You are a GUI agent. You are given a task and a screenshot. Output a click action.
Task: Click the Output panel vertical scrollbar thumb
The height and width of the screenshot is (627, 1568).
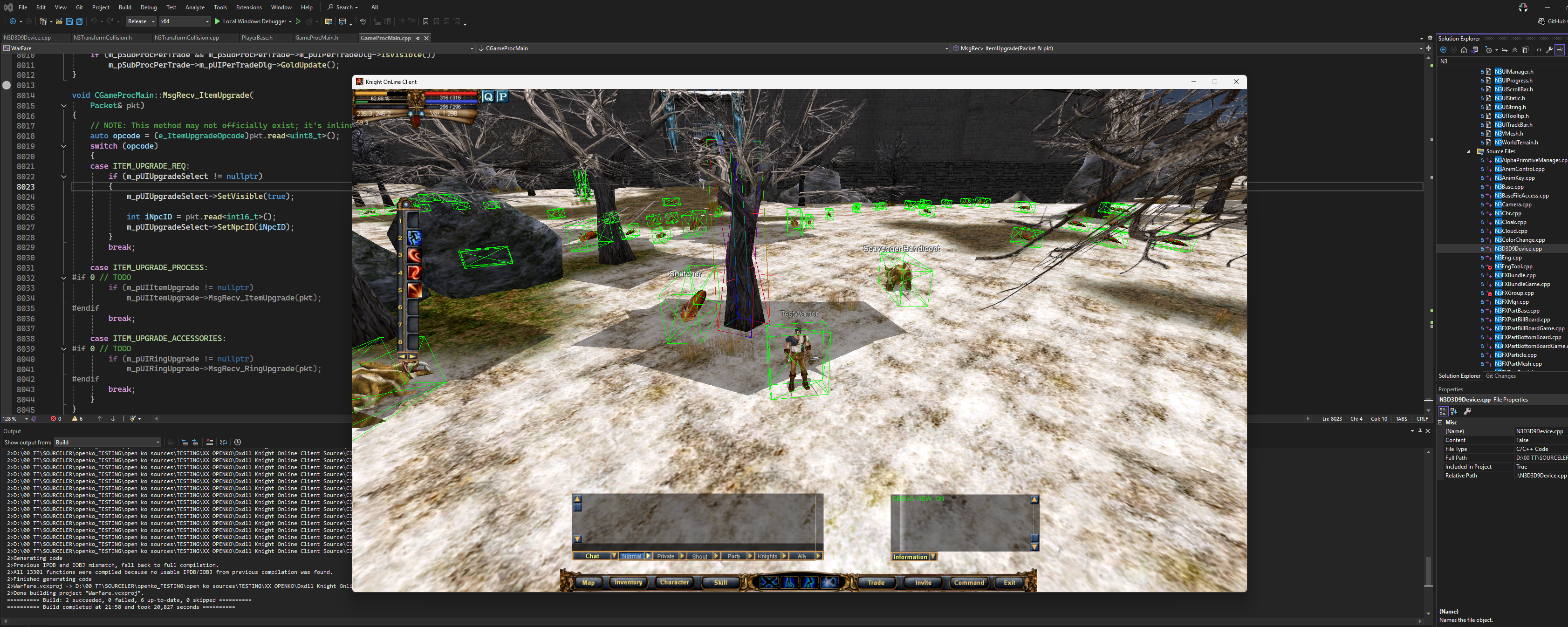(x=1428, y=572)
